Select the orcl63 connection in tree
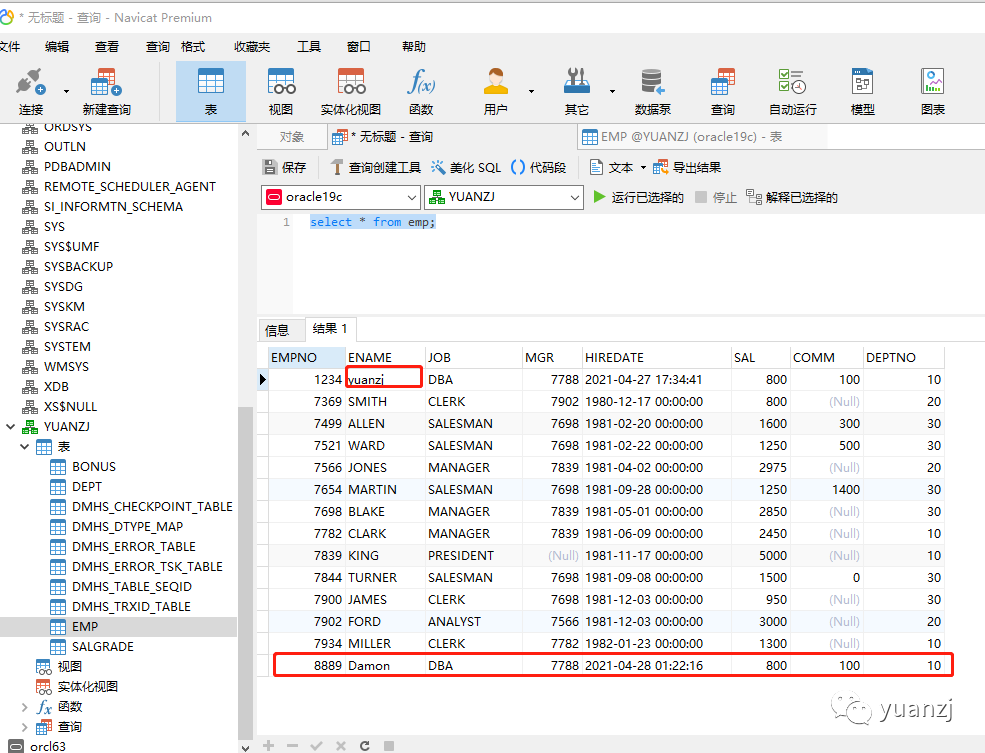Screen dimensions: 985x753 [48, 746]
